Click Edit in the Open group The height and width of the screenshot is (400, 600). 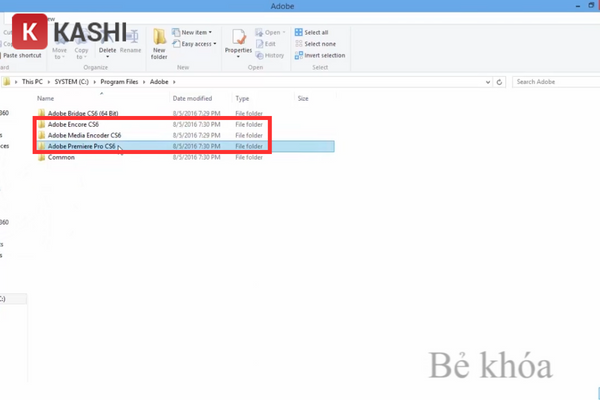coord(266,44)
